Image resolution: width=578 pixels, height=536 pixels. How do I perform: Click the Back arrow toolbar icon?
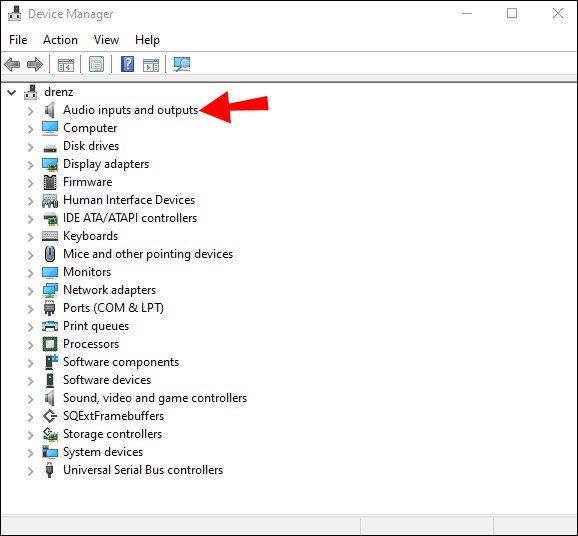12,65
